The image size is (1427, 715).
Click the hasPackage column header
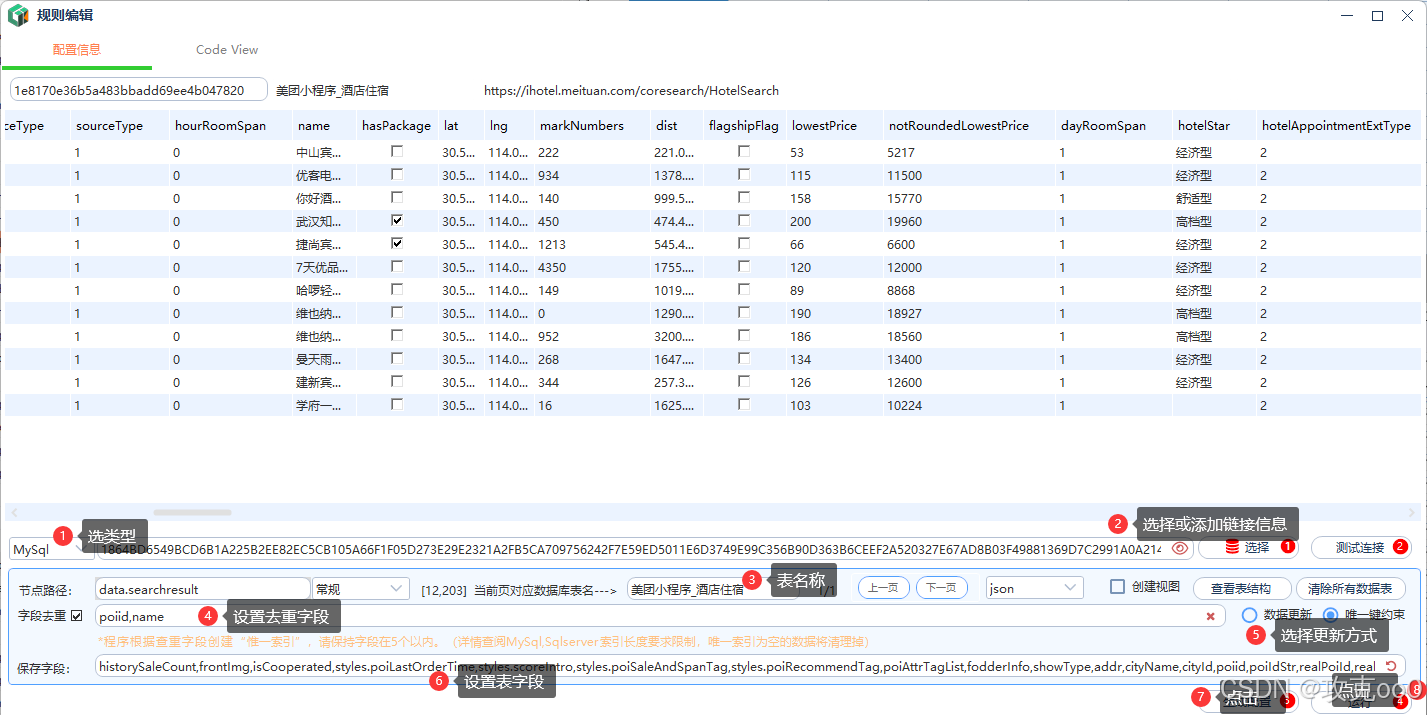tap(397, 126)
